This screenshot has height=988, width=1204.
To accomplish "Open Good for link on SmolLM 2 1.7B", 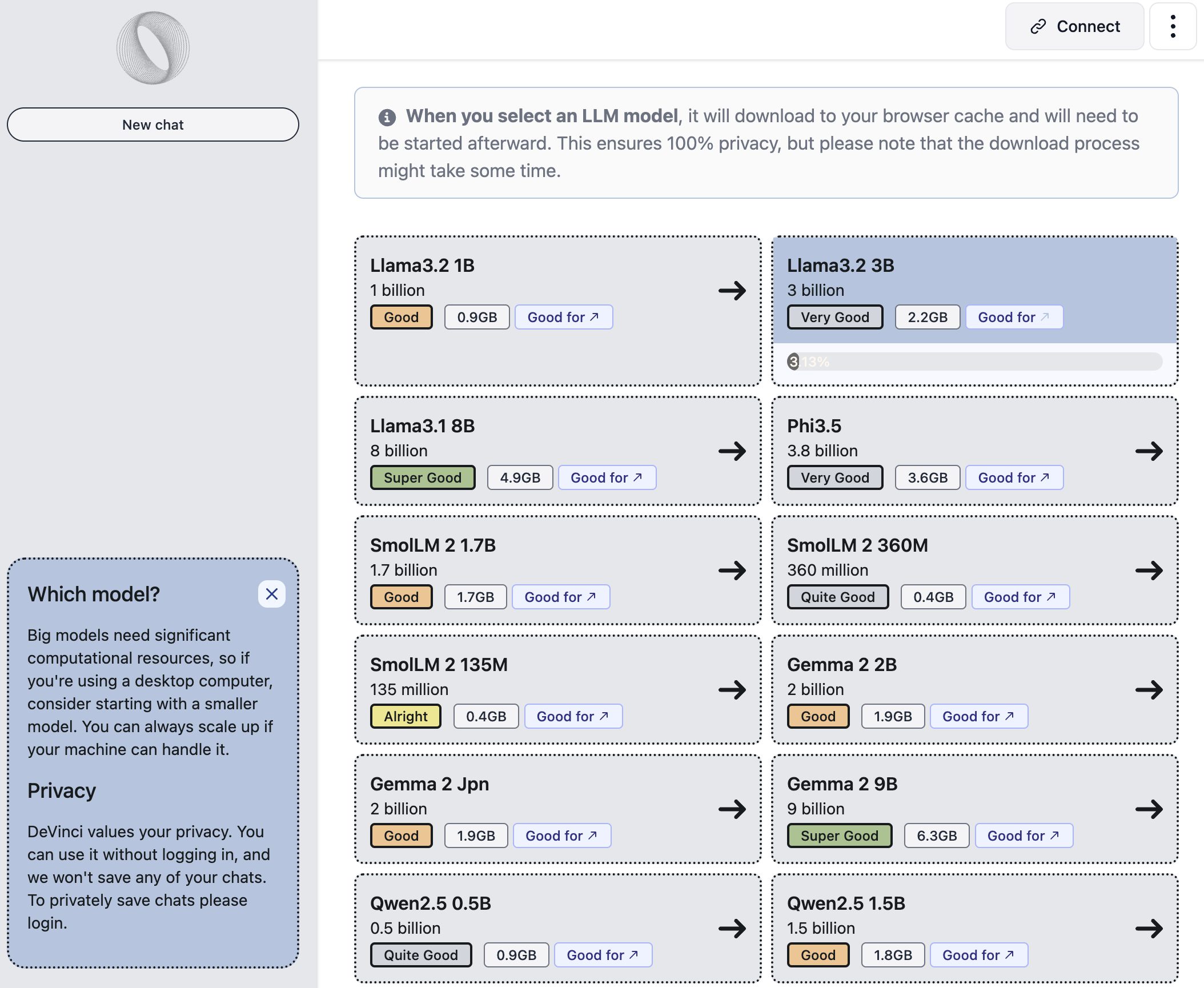I will (x=560, y=597).
